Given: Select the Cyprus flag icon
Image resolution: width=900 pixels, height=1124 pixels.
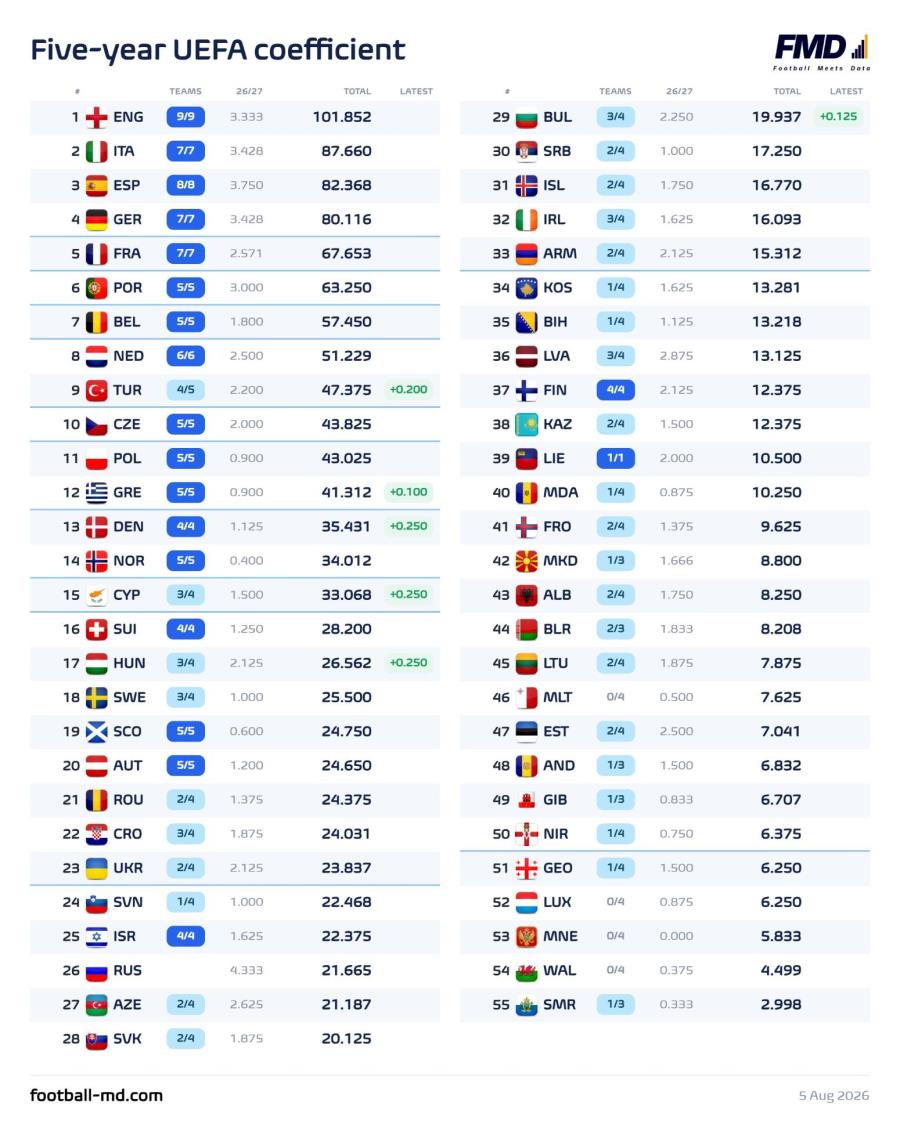Looking at the screenshot, I should point(96,596).
